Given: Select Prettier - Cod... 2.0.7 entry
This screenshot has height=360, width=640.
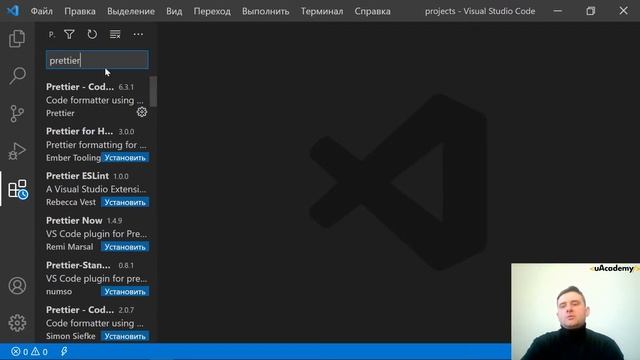Looking at the screenshot, I should tap(97, 322).
